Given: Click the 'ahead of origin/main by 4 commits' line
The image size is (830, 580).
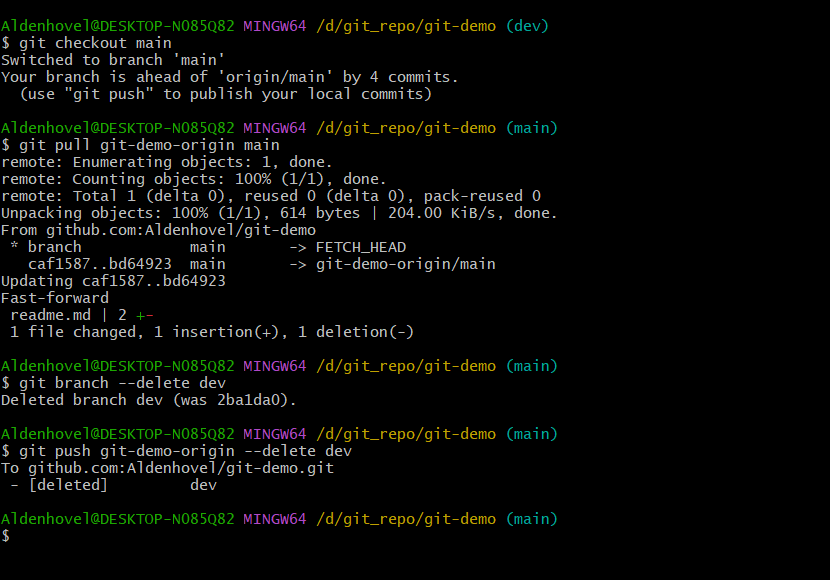Looking at the screenshot, I should (x=229, y=77).
